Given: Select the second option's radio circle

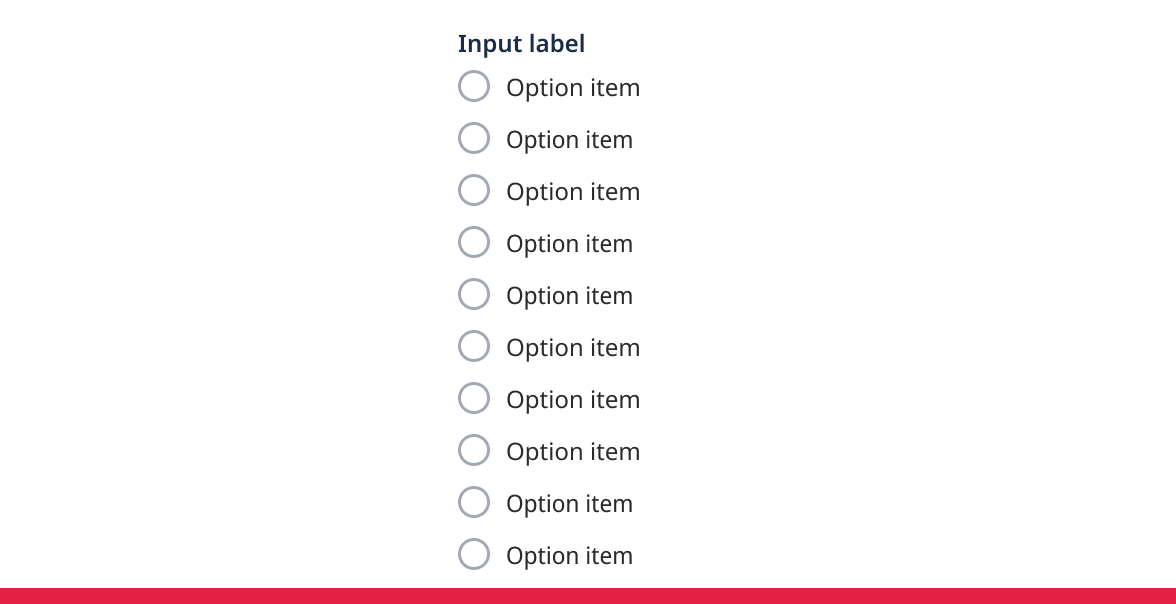Looking at the screenshot, I should [x=474, y=138].
